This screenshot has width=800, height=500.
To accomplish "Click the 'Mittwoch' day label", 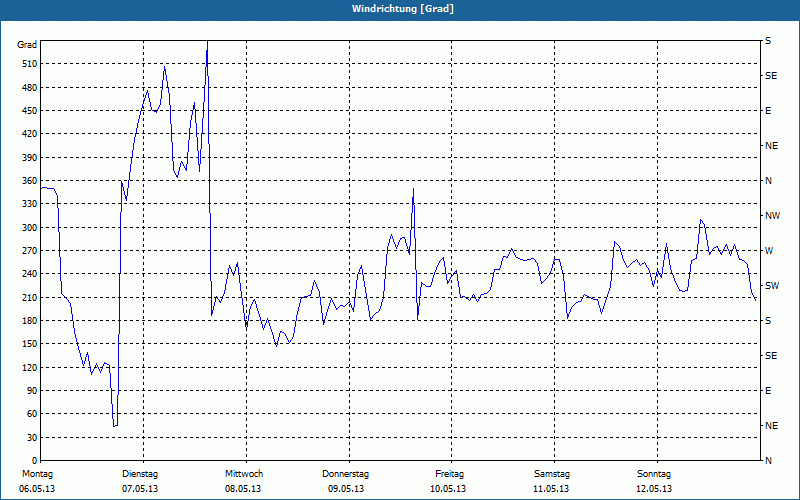I will point(244,474).
